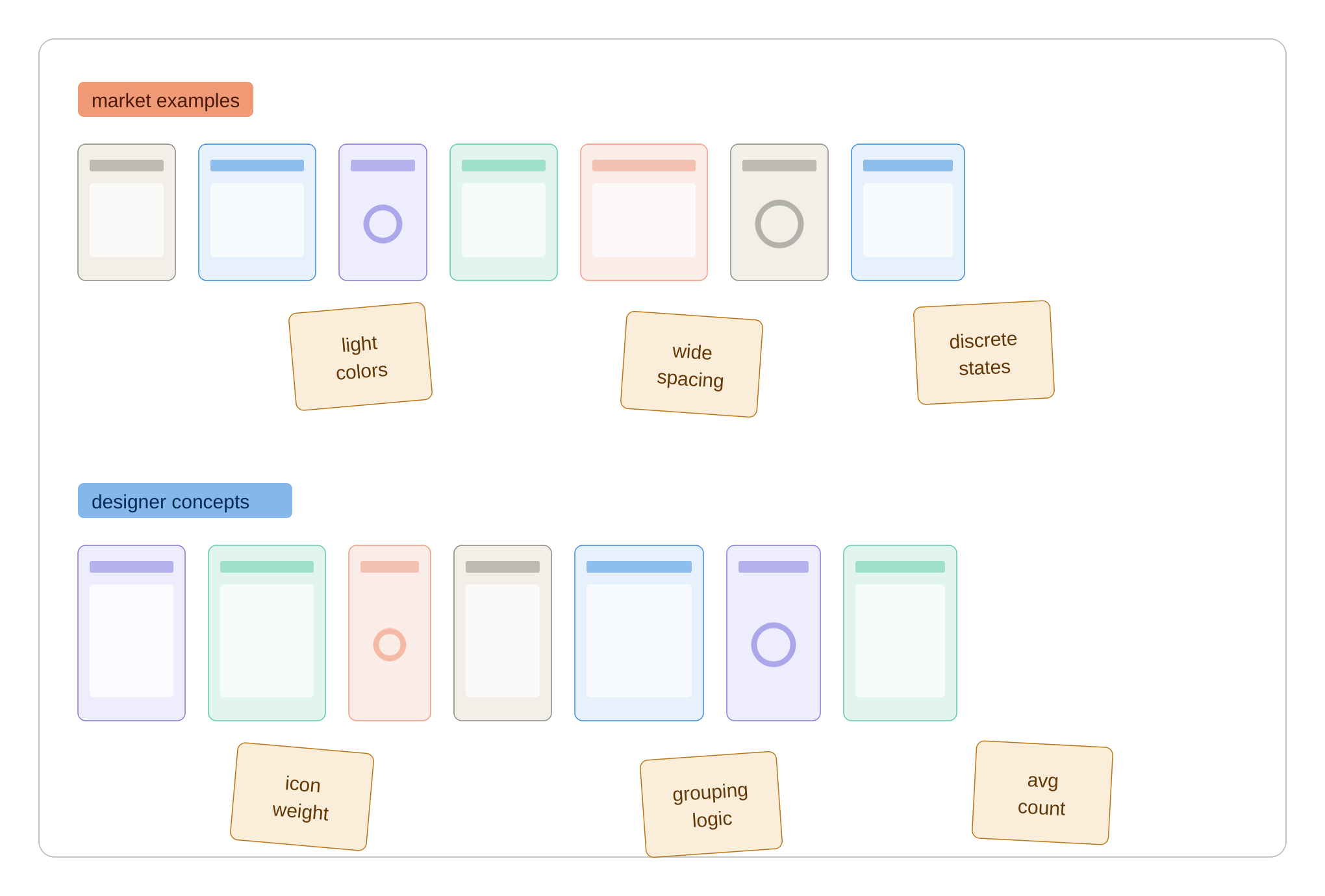Select the pink card in market examples
This screenshot has height=896, width=1325.
[x=644, y=212]
